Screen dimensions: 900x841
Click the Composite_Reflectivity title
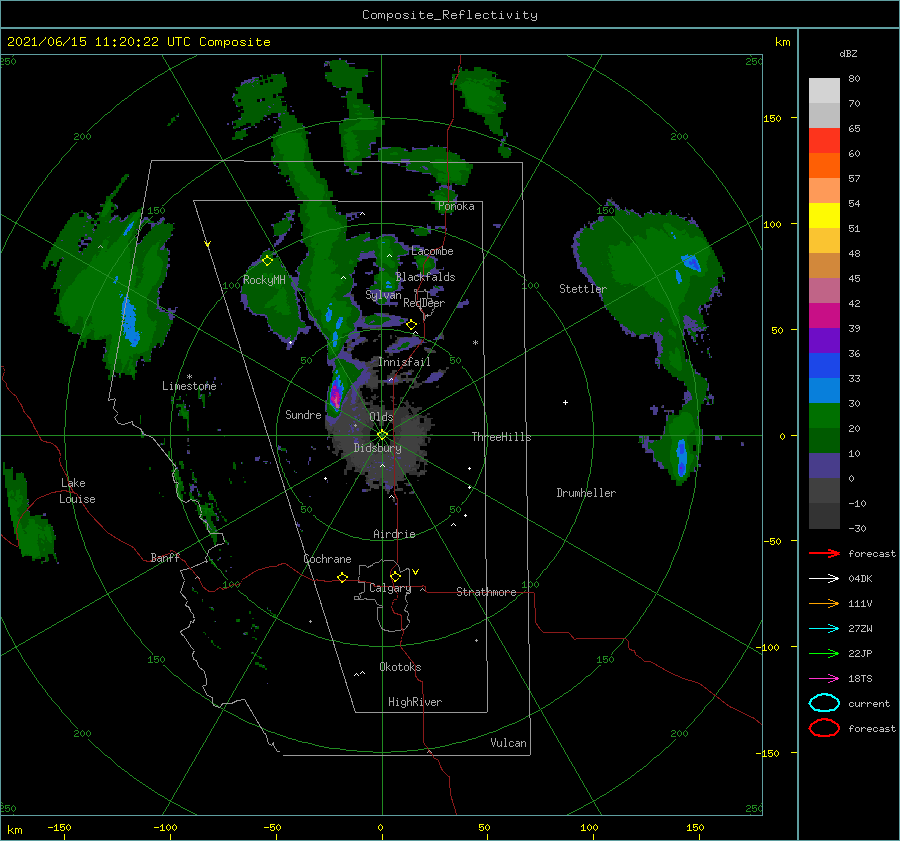click(449, 15)
